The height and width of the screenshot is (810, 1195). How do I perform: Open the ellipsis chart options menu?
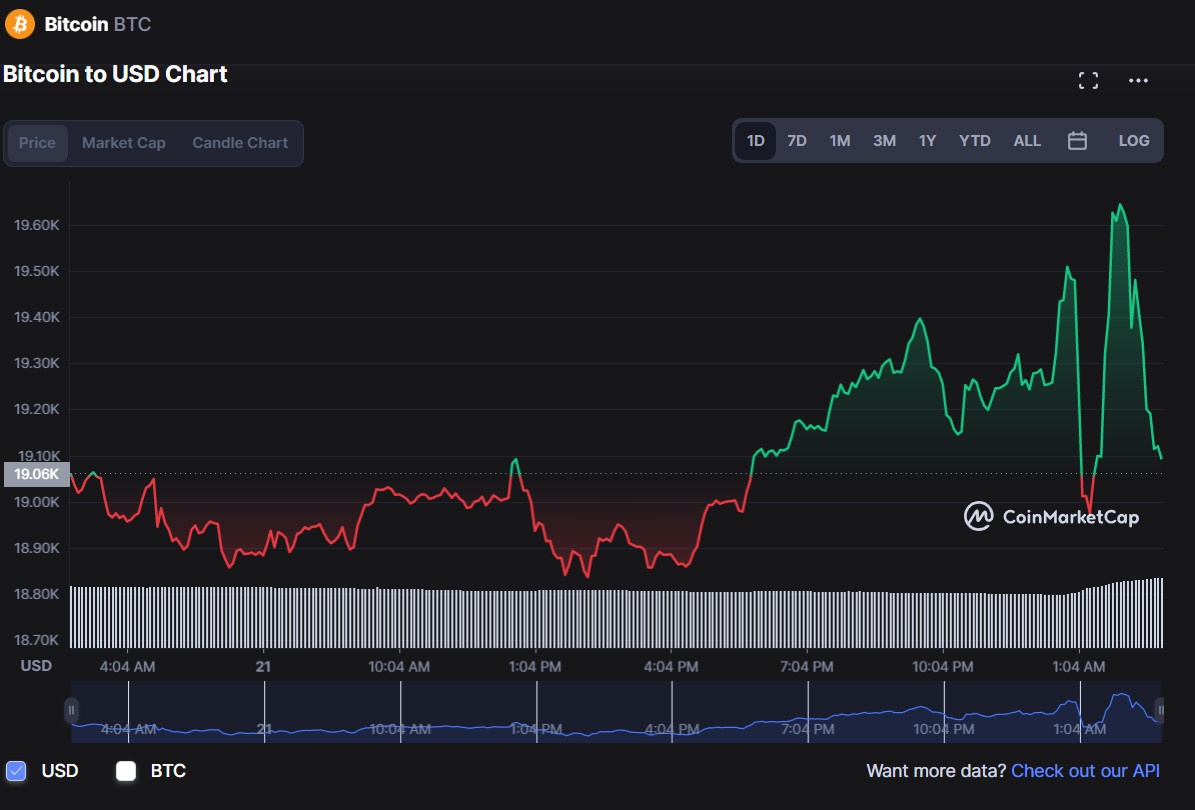coord(1138,80)
